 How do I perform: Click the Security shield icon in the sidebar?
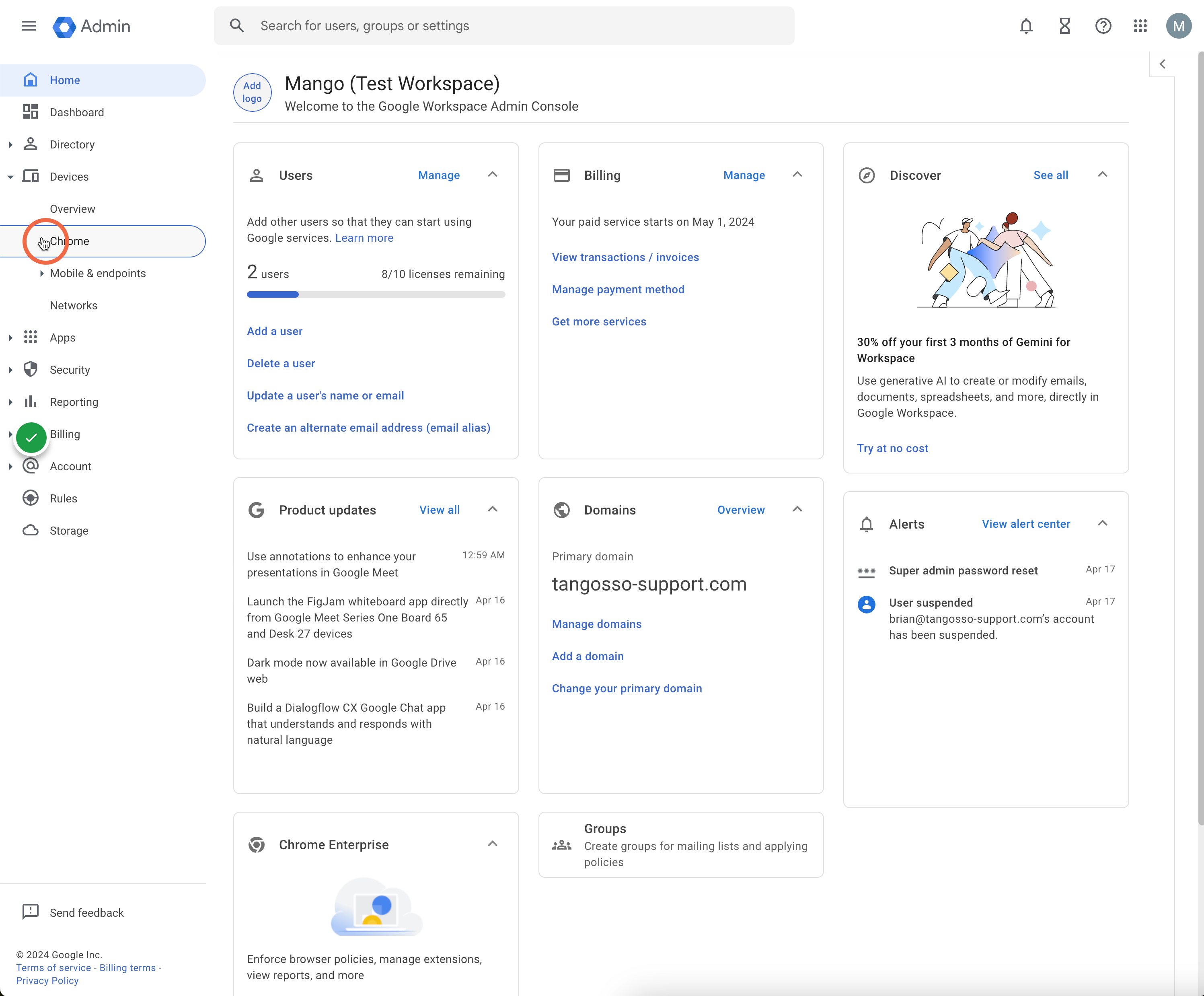point(31,369)
